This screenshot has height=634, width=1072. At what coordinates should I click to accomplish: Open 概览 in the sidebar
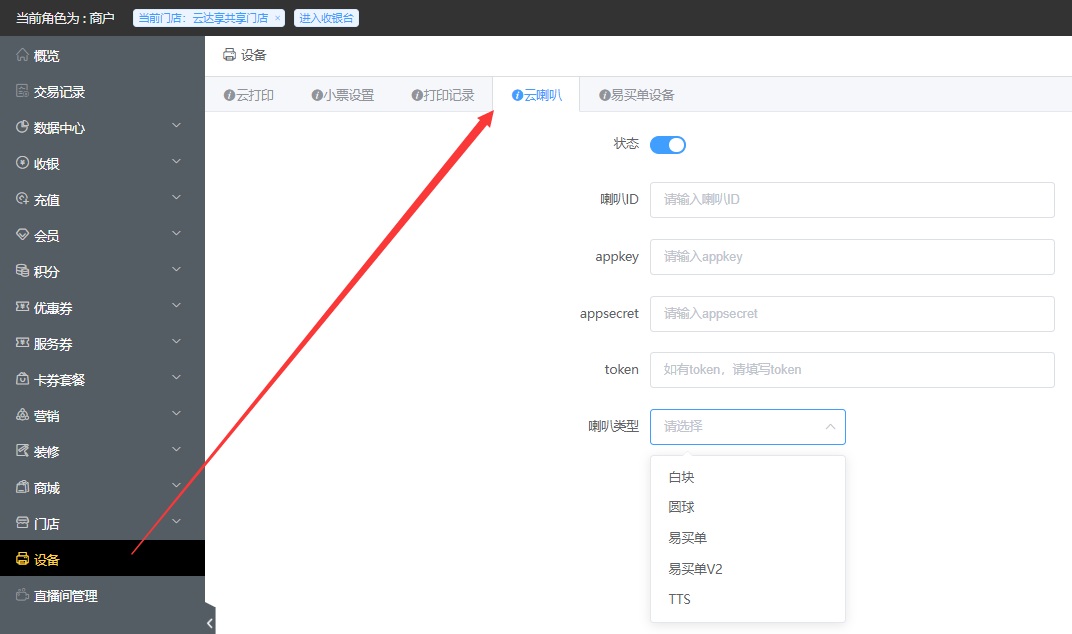click(x=103, y=55)
